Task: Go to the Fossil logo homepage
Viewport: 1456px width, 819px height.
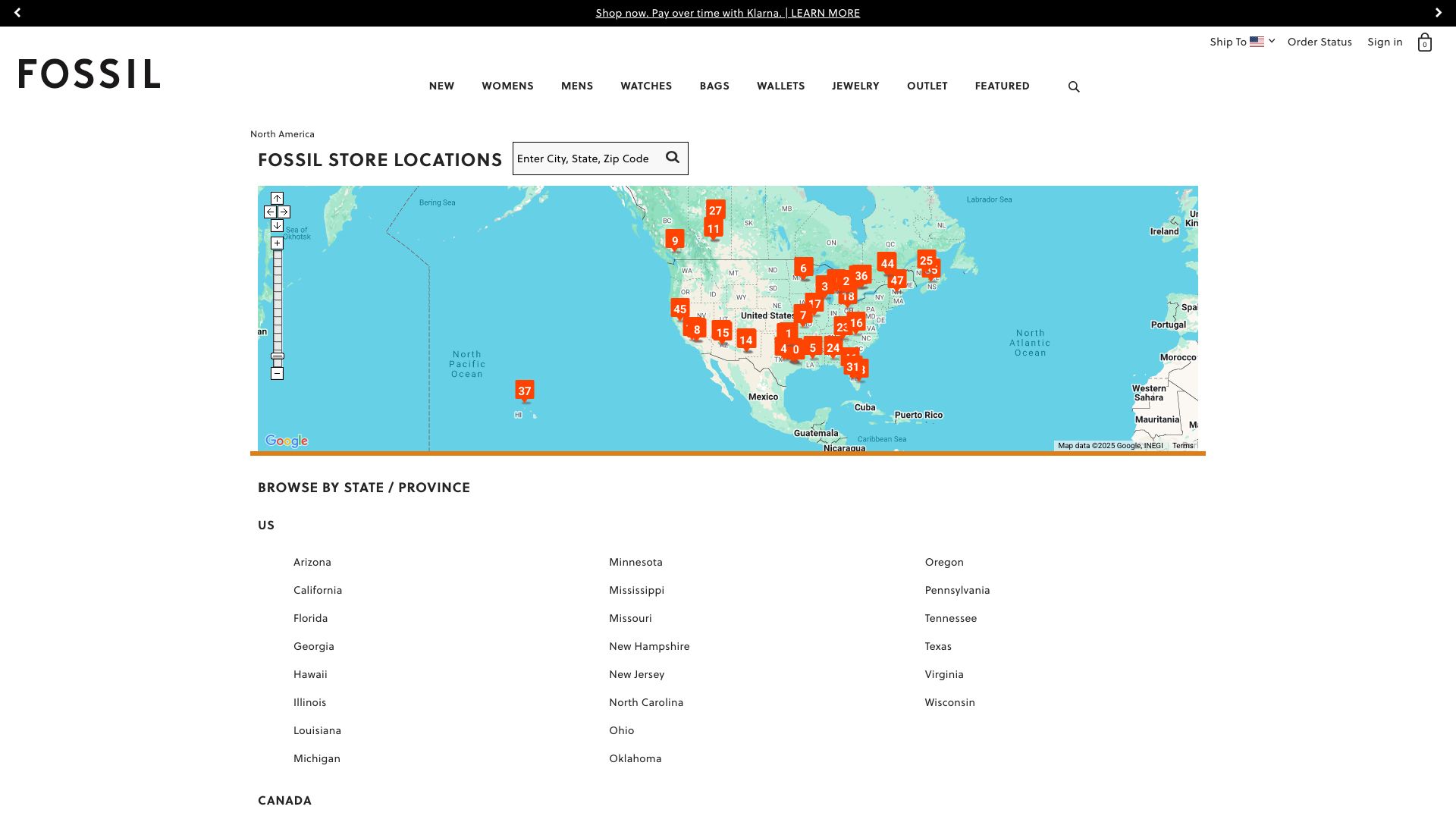Action: pos(89,74)
